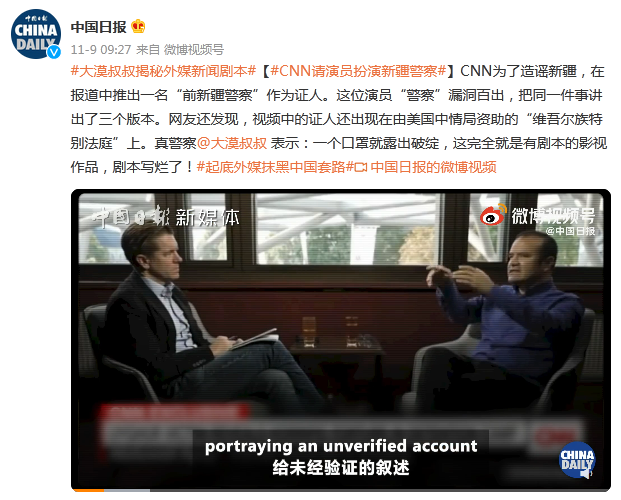Screen dimensions: 621x500
Task: Click the 中国日报 新媒体 watermark in video
Action: click(x=166, y=217)
